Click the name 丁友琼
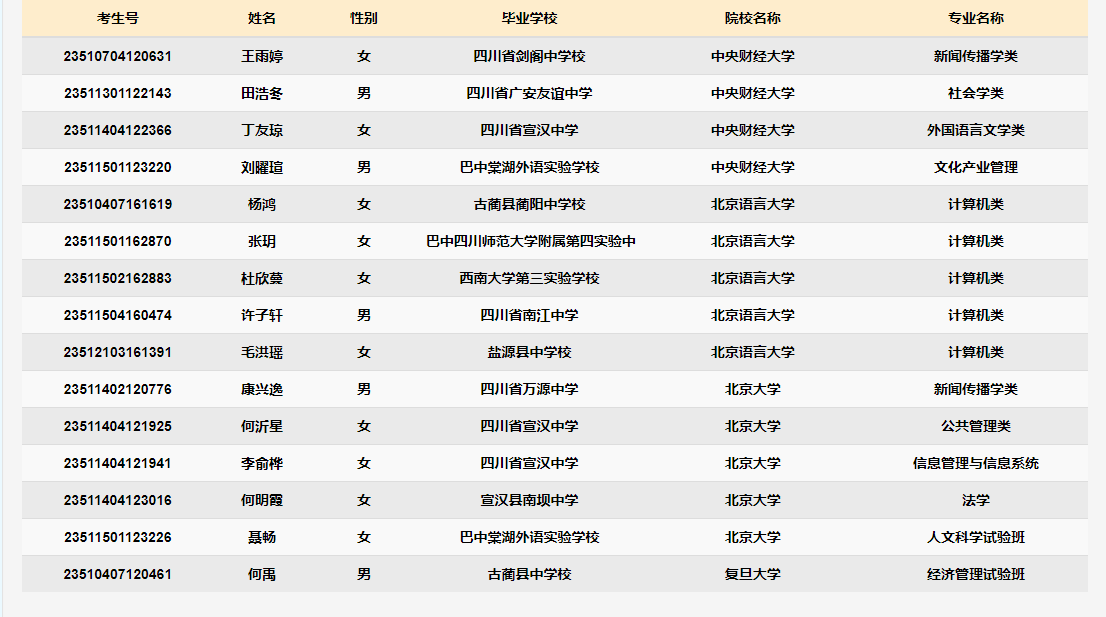Image resolution: width=1106 pixels, height=617 pixels. (262, 130)
